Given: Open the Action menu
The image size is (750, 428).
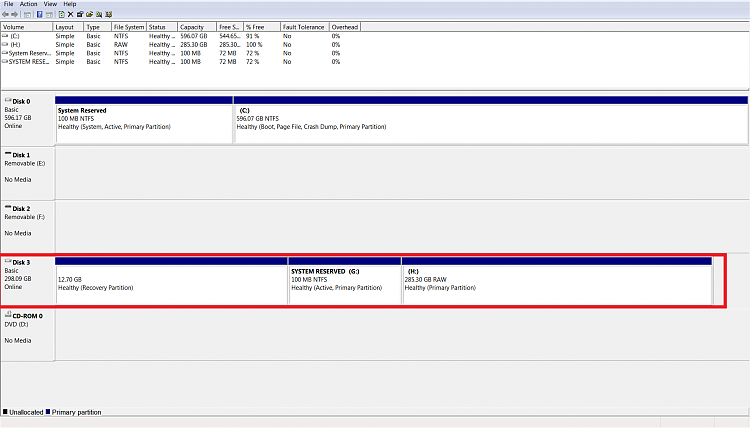Looking at the screenshot, I should [x=28, y=4].
